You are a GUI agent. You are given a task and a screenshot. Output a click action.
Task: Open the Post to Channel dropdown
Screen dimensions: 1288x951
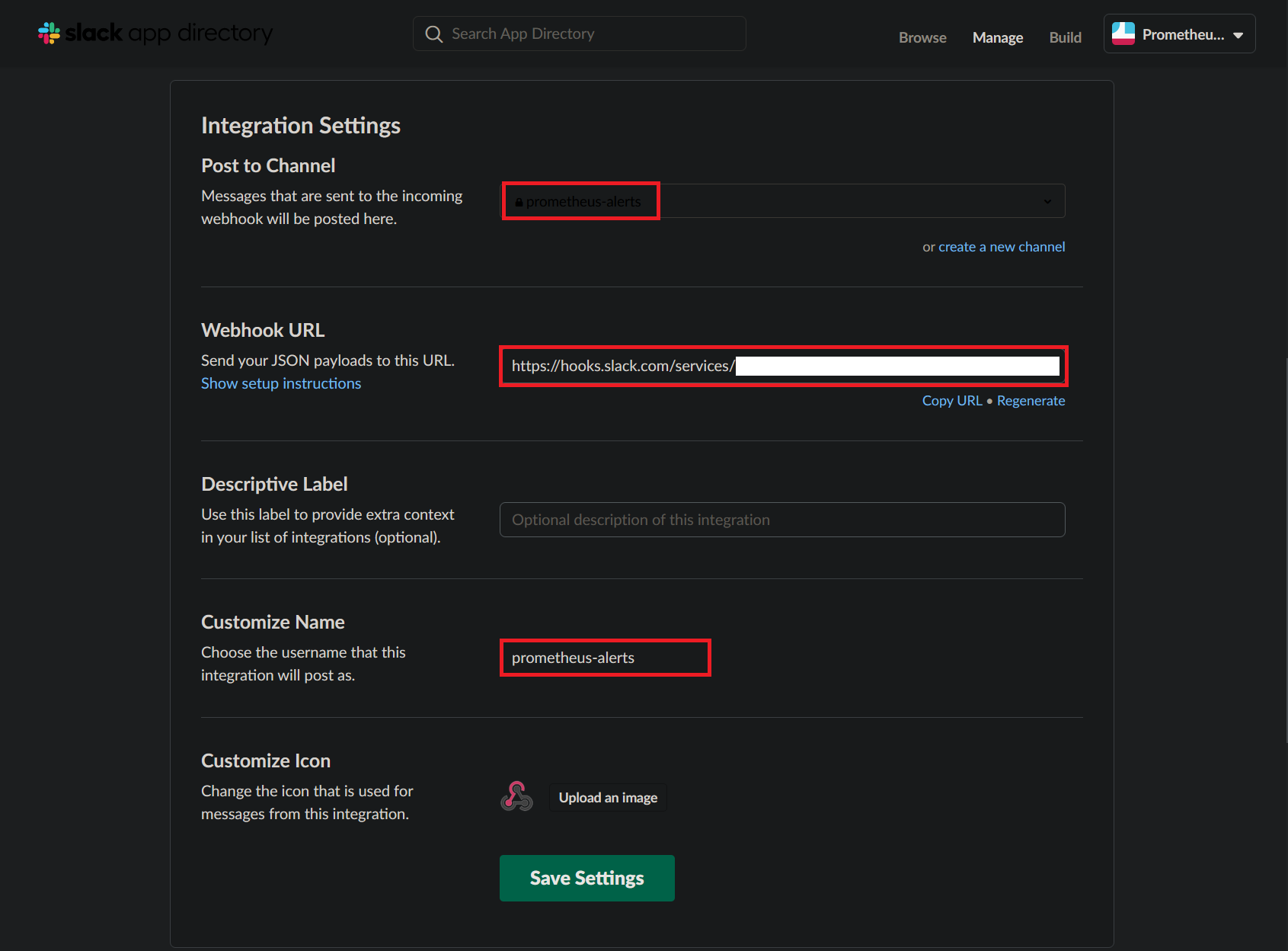782,201
